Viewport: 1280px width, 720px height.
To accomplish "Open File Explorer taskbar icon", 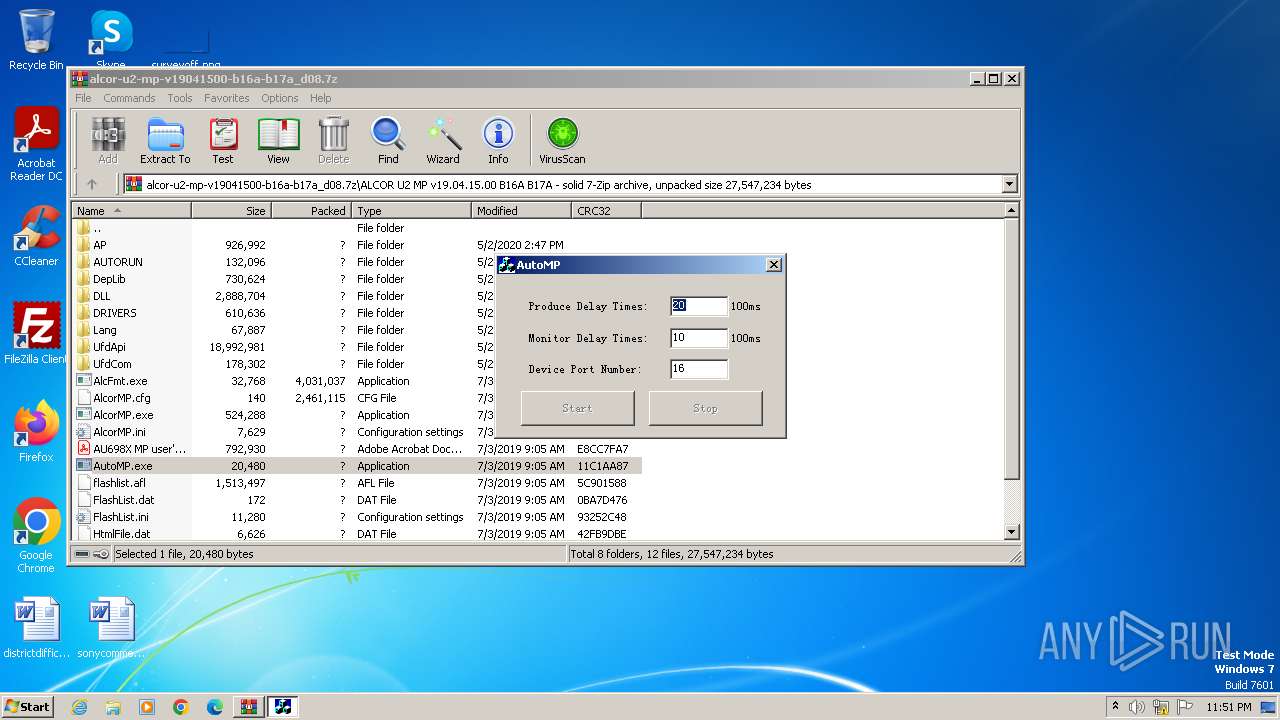I will [113, 707].
